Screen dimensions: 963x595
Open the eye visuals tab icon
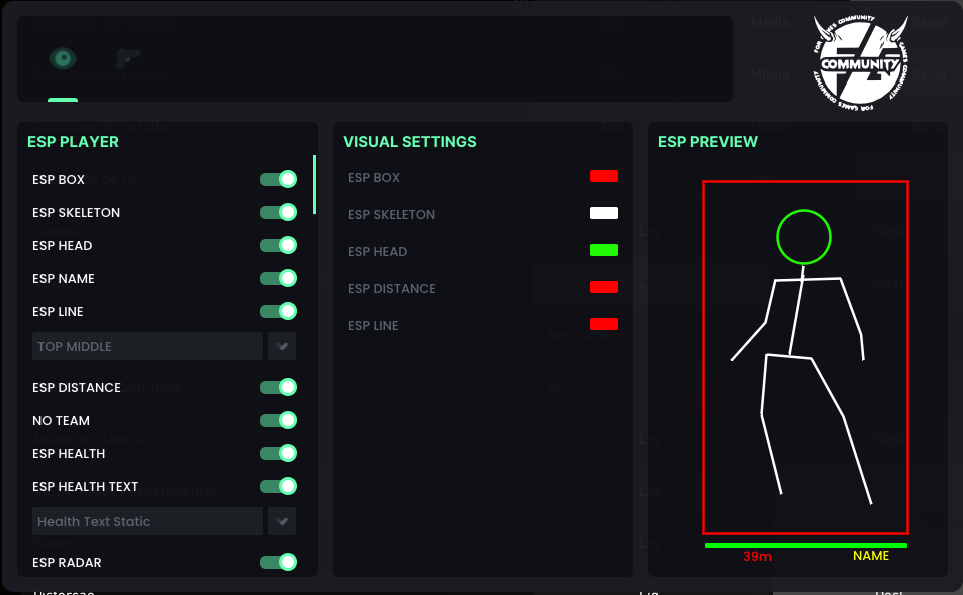[63, 59]
